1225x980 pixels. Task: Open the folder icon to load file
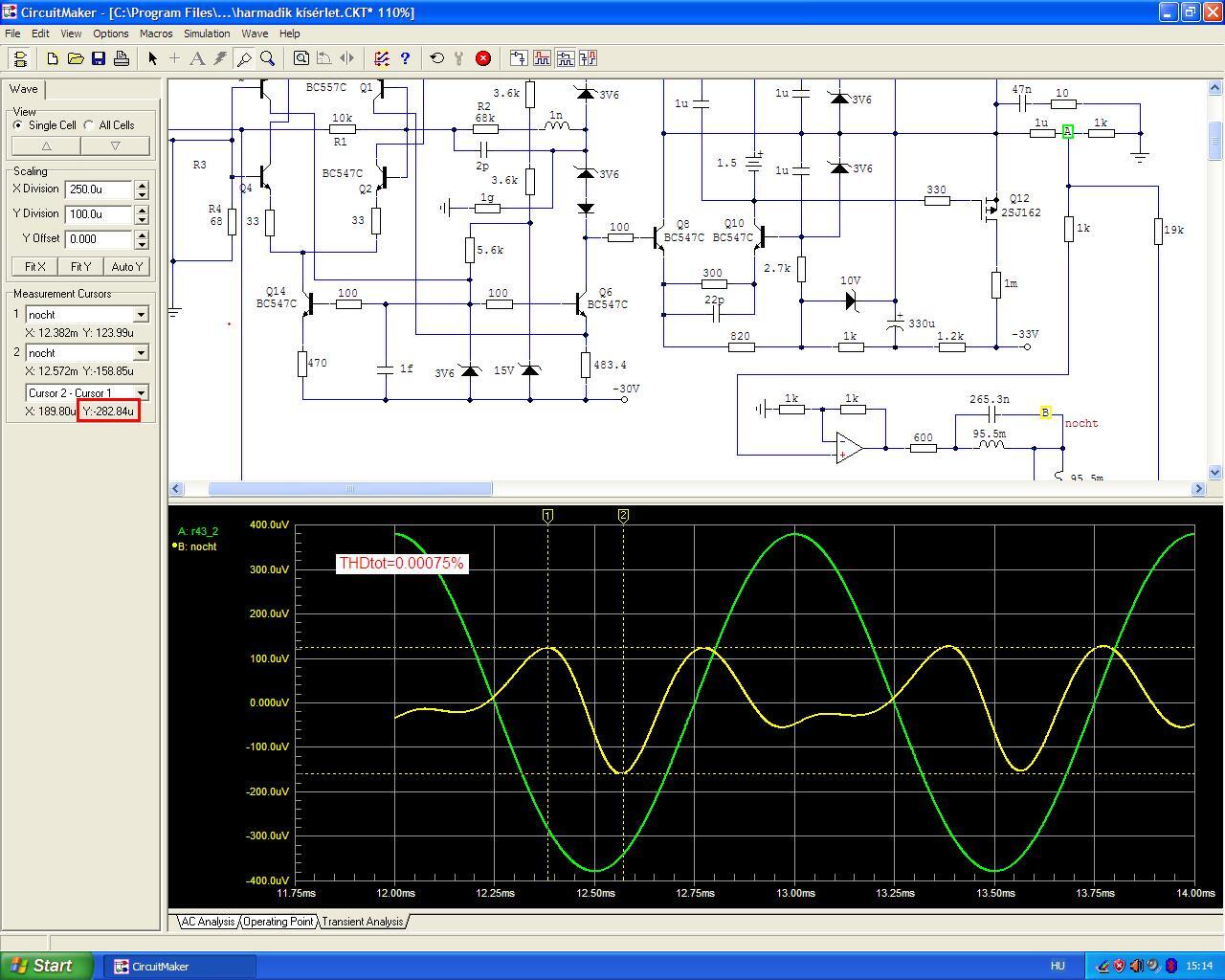coord(76,58)
